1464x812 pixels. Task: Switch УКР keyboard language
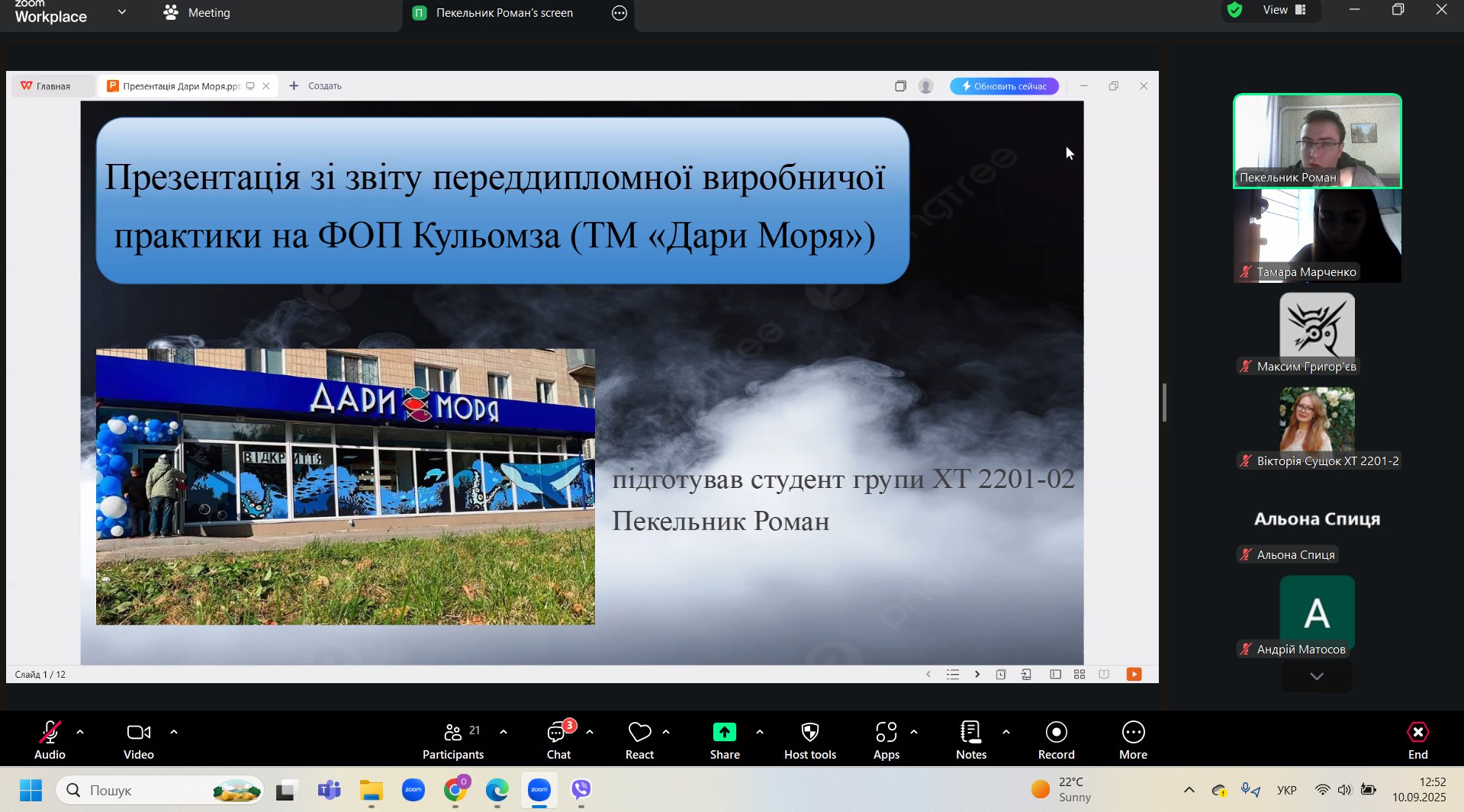pyautogui.click(x=1287, y=790)
